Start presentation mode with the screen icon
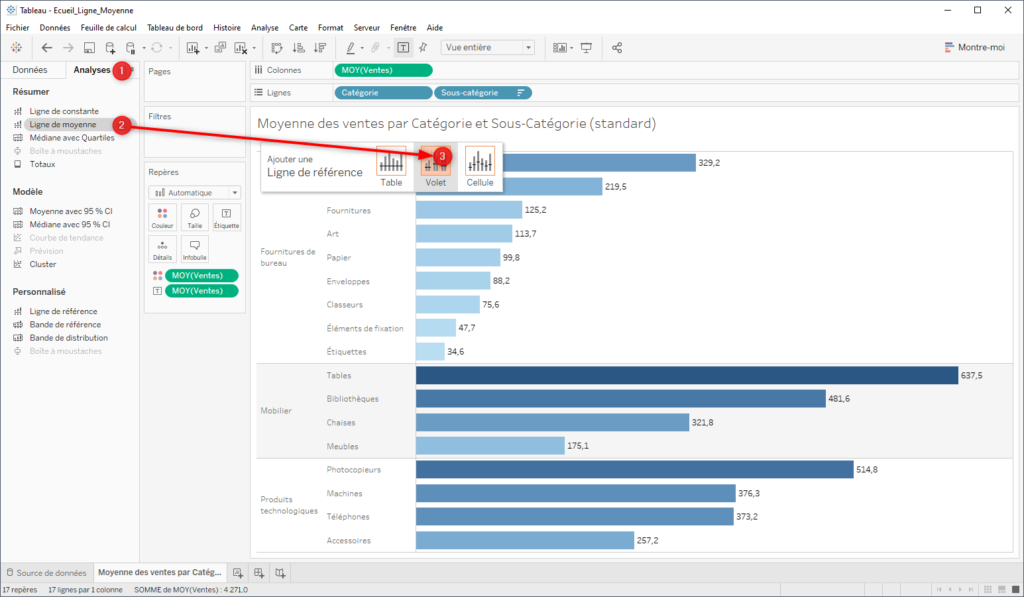Screen dimensions: 1024x597 pyautogui.click(x=586, y=48)
